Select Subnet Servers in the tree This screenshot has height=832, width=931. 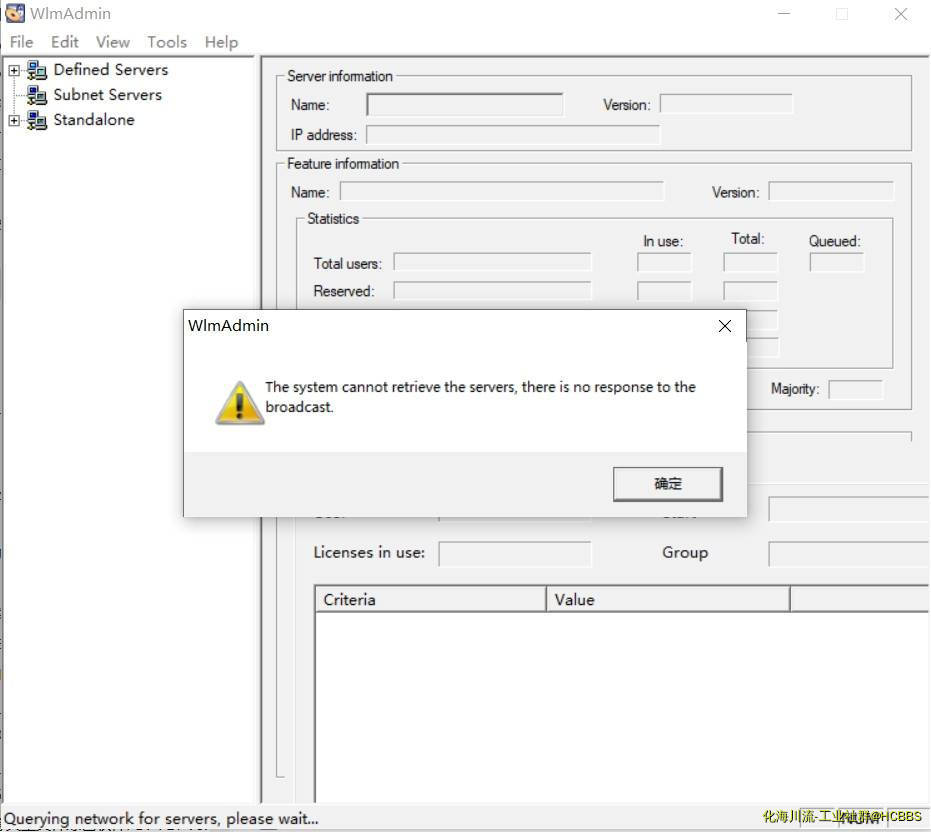click(107, 95)
